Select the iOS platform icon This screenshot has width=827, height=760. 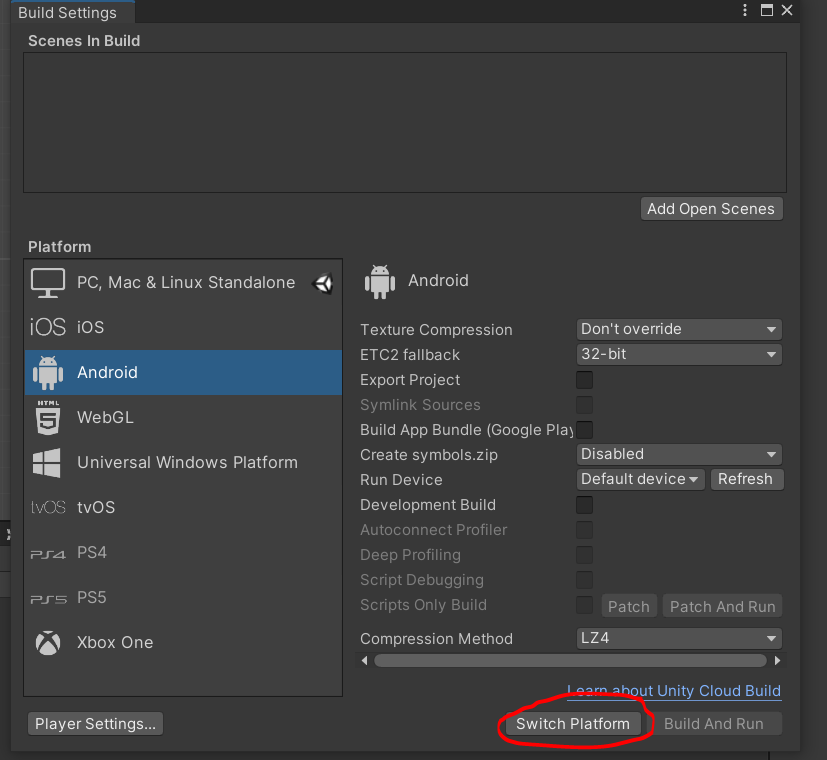[48, 327]
